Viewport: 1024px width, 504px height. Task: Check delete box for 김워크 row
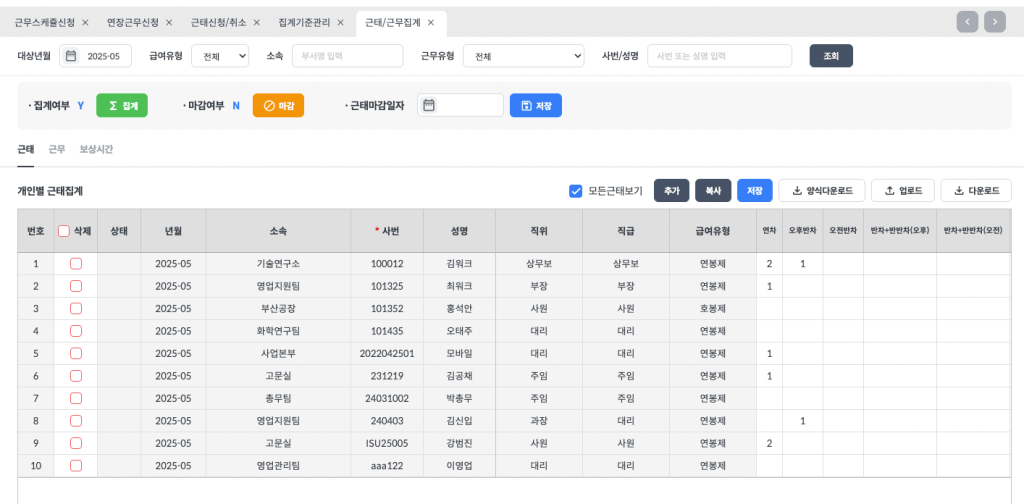(76, 264)
